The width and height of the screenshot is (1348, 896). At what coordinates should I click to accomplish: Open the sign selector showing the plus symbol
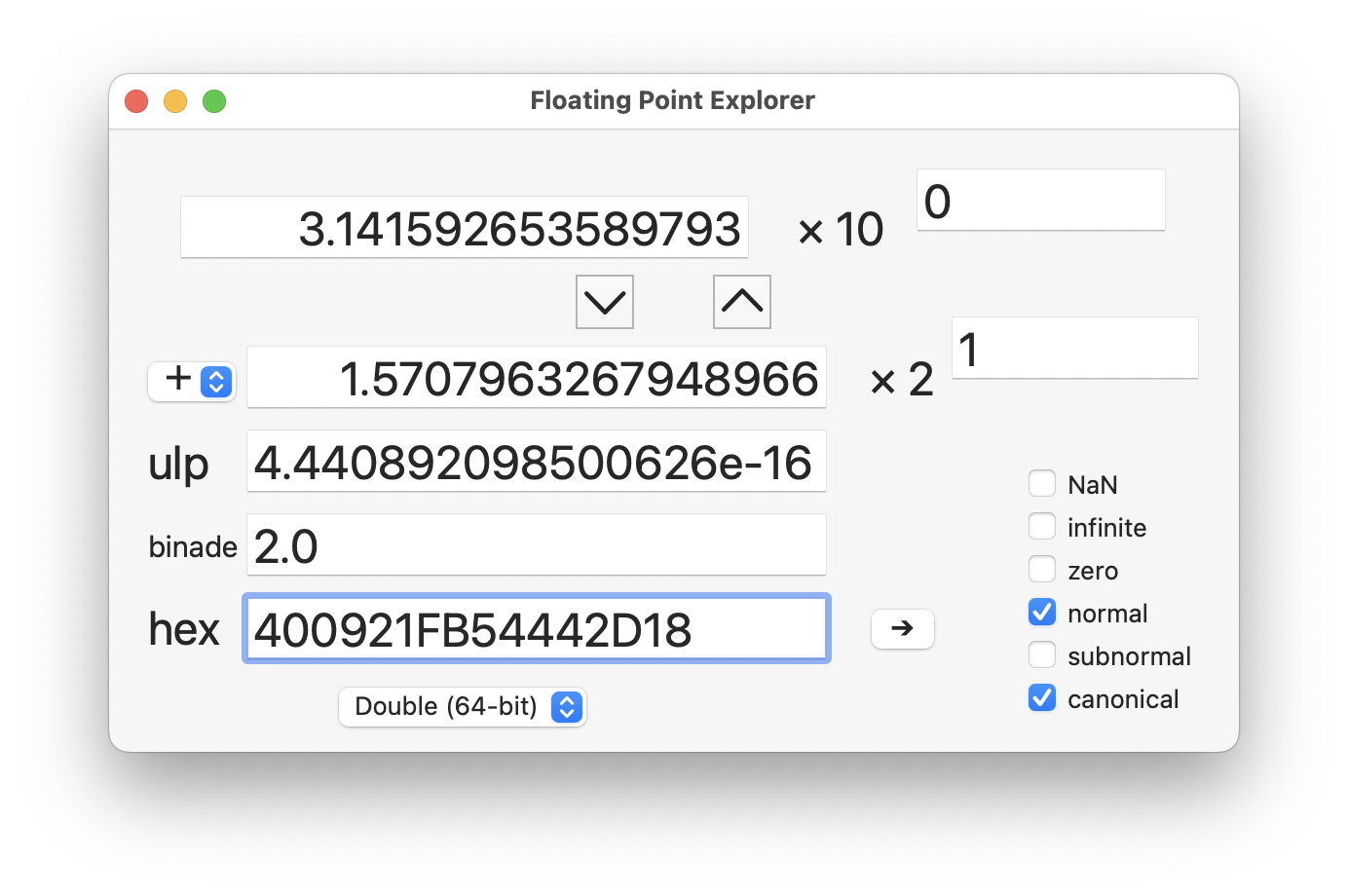pyautogui.click(x=191, y=382)
